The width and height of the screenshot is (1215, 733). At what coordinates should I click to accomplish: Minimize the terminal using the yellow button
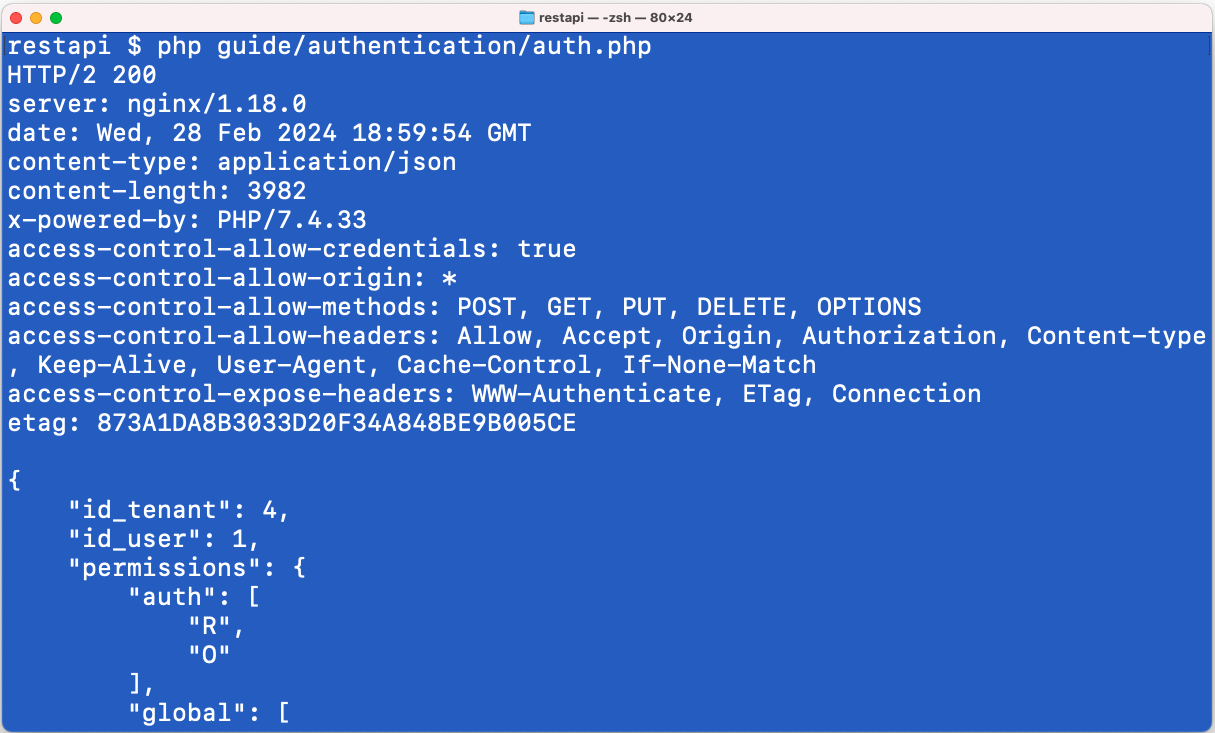[x=36, y=18]
